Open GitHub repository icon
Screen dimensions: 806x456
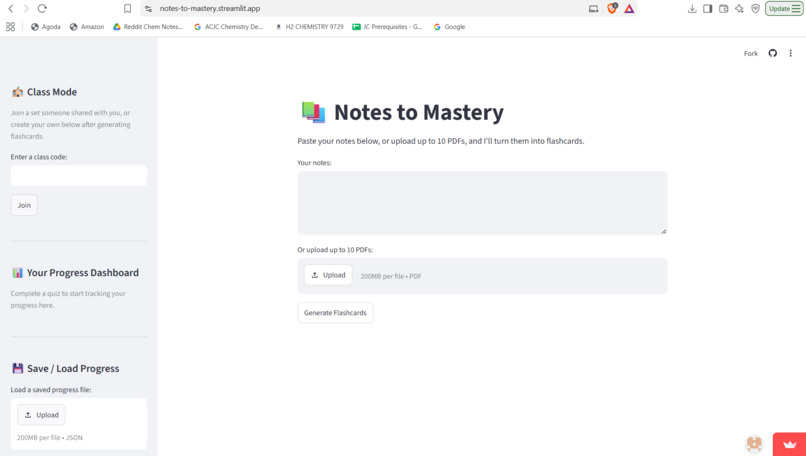(773, 53)
